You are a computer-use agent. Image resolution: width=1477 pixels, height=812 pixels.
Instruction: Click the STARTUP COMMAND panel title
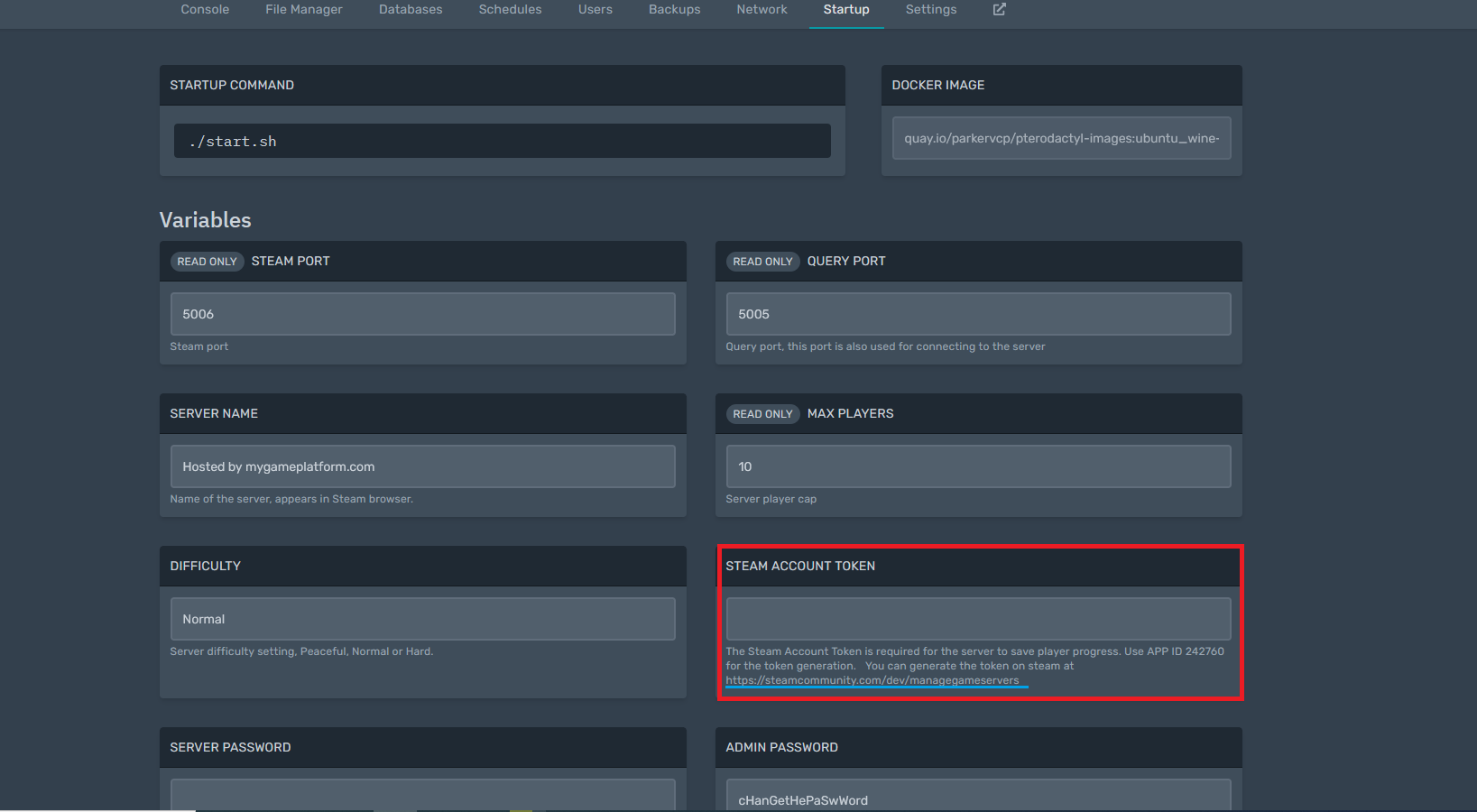232,85
